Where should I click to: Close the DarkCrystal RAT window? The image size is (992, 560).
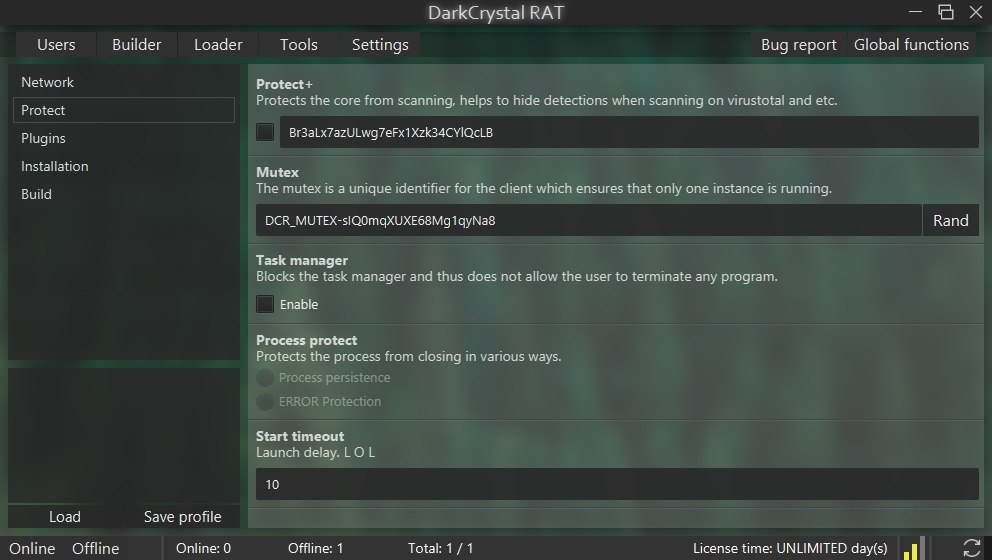976,11
